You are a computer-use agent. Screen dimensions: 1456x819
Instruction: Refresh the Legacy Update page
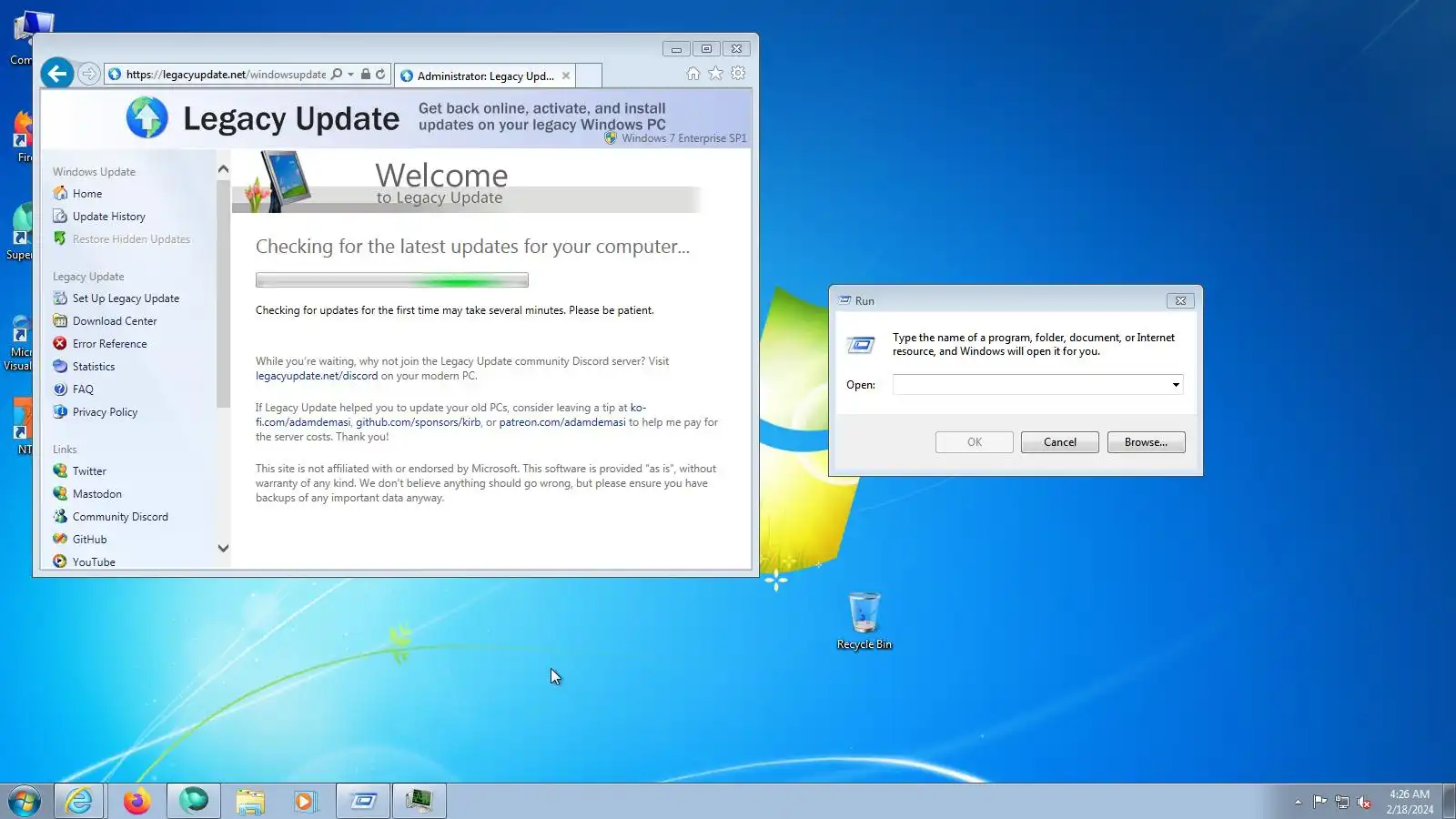click(380, 75)
